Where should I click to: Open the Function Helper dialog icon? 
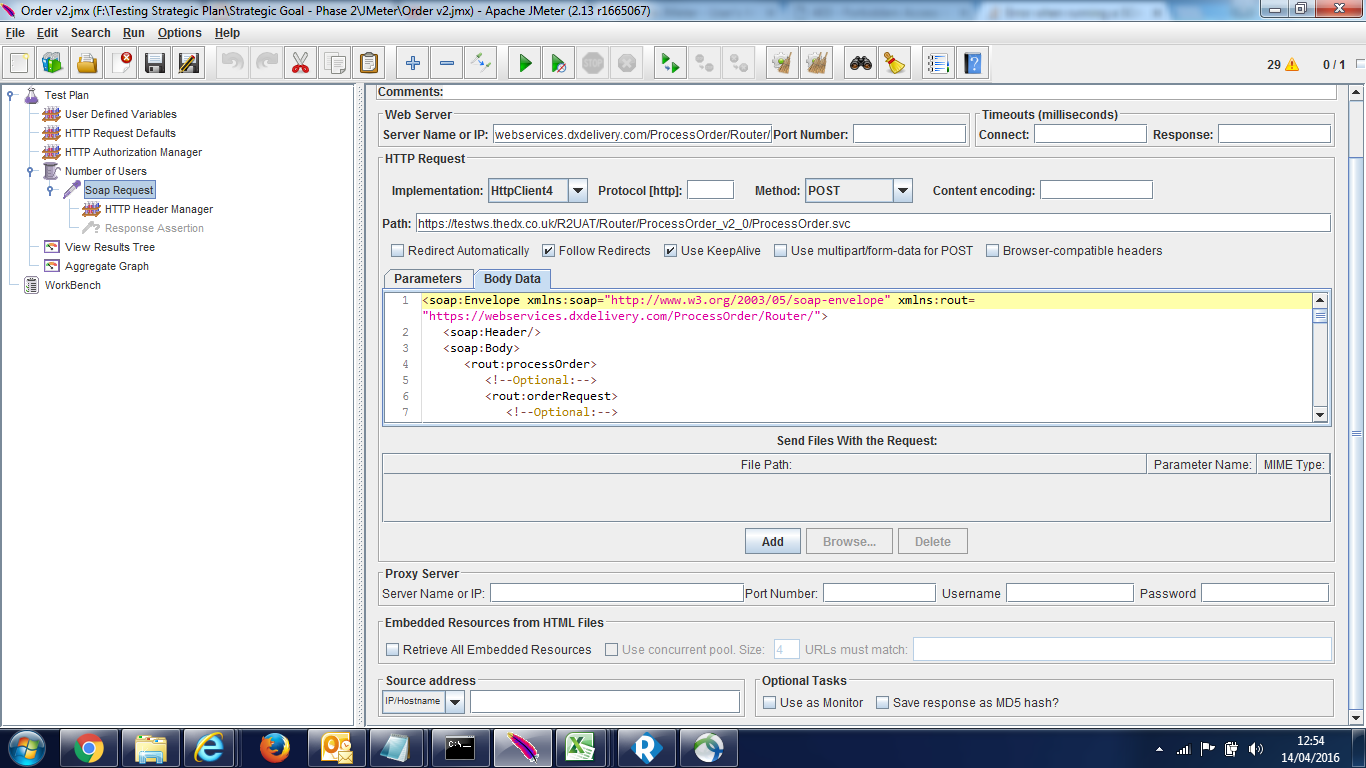point(938,63)
